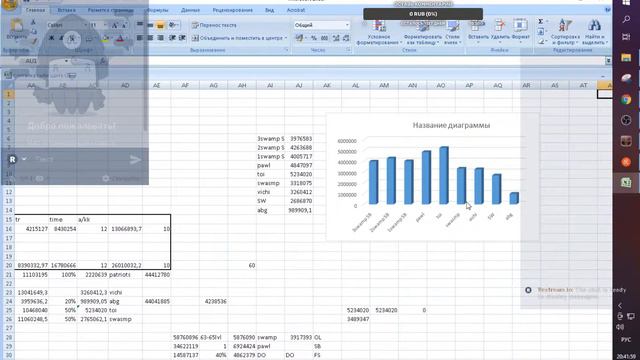Click the increase decimal icon

pos(336,38)
